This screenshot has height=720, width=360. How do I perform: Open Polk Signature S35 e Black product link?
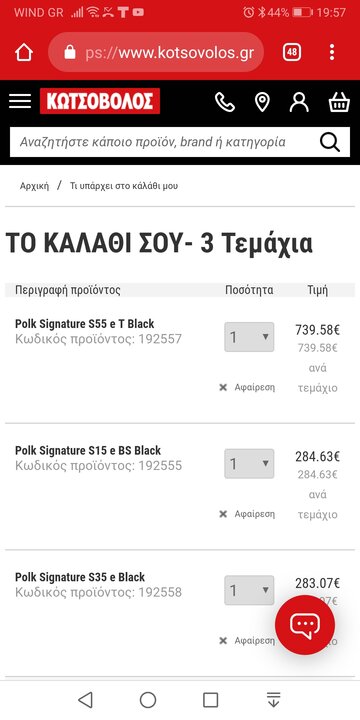80,577
